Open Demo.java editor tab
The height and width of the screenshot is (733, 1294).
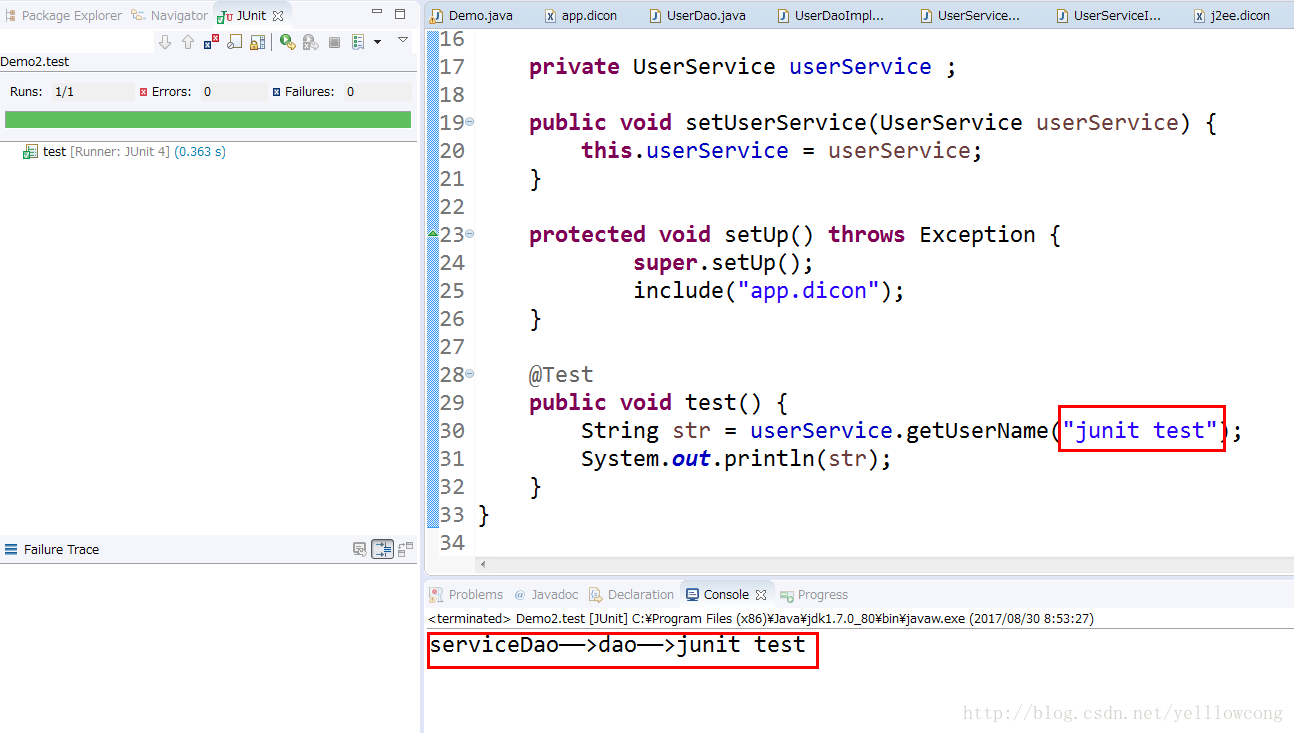tap(472, 16)
